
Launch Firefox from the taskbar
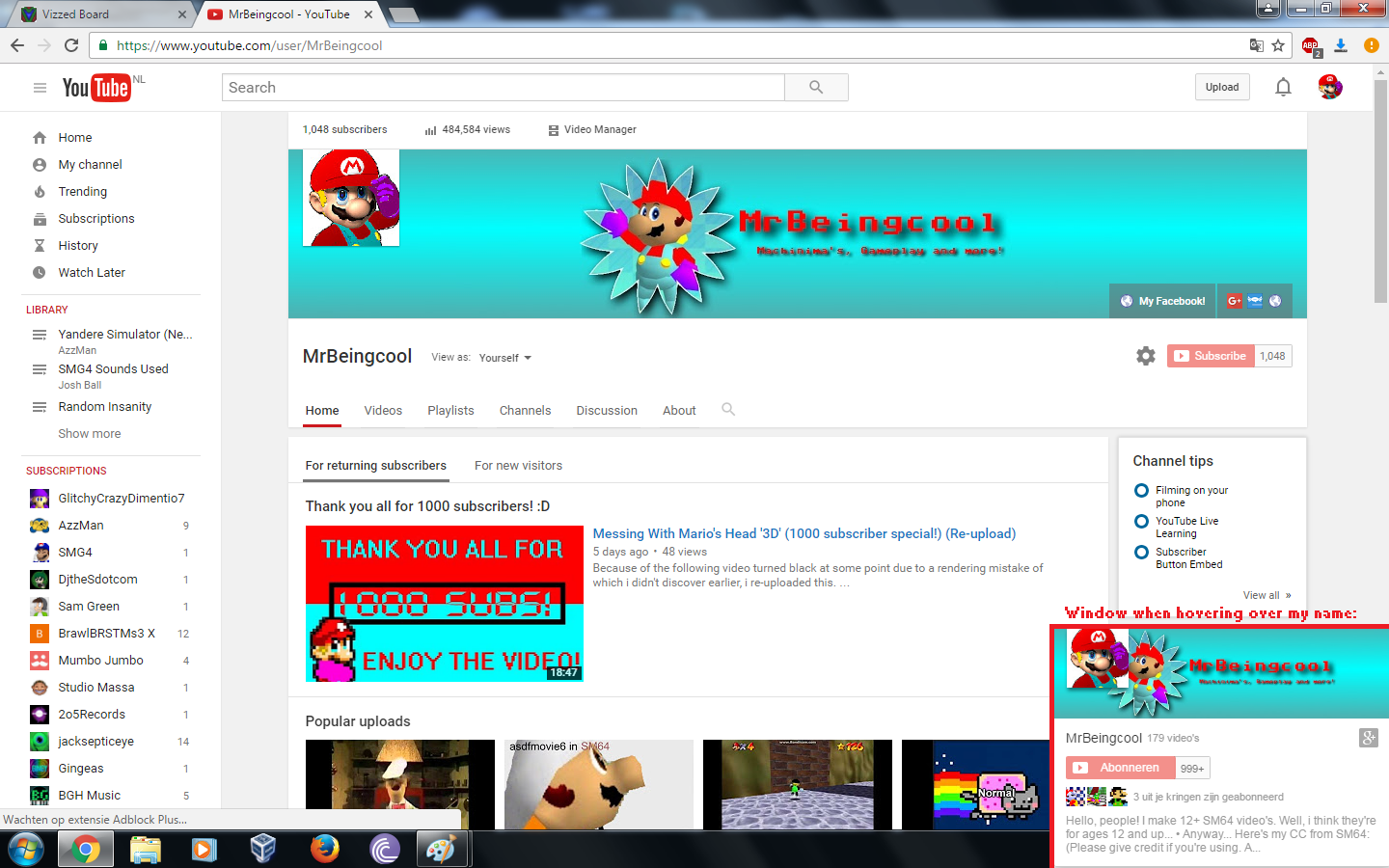tap(324, 849)
